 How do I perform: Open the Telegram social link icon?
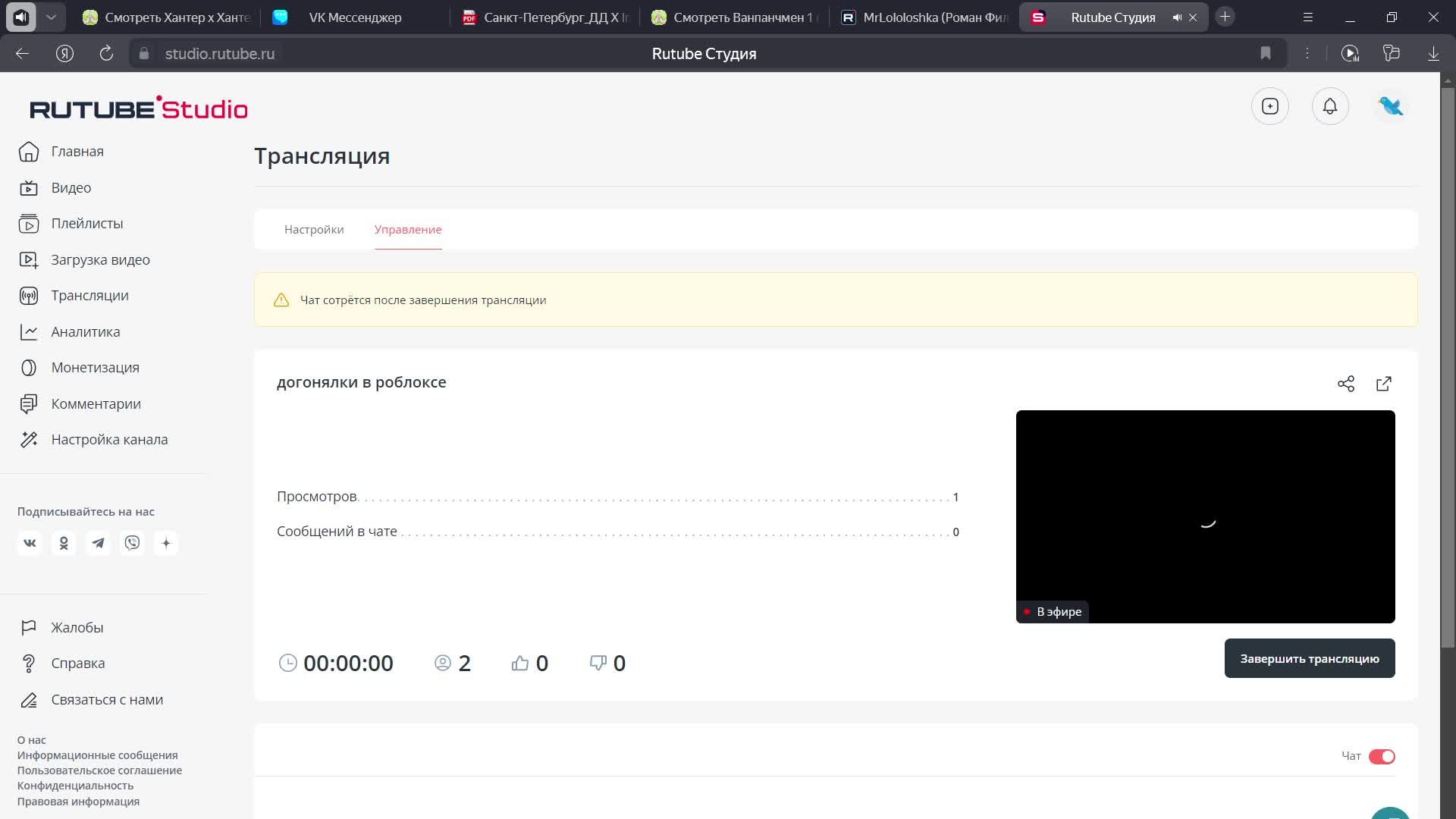[x=98, y=543]
